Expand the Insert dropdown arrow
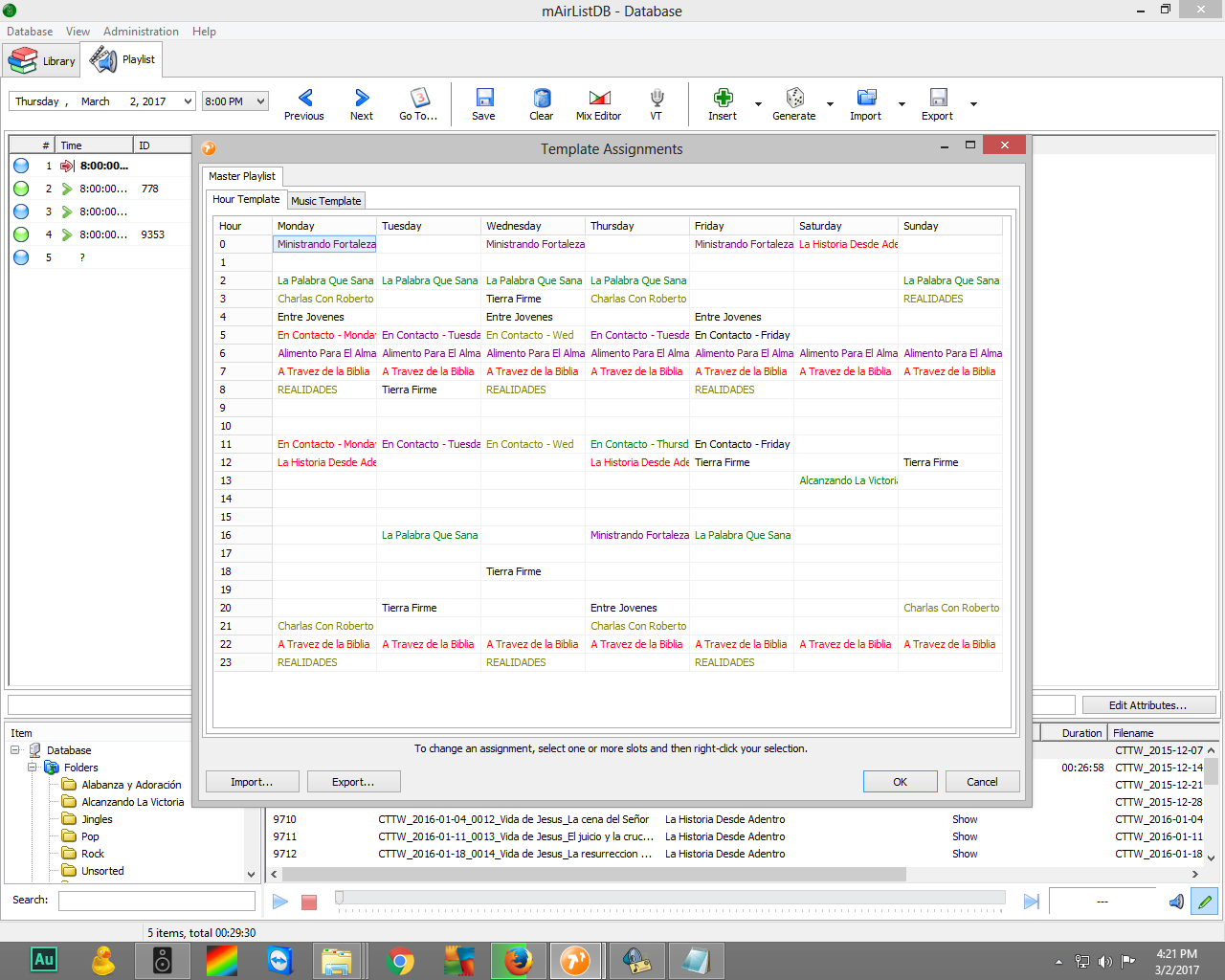This screenshot has width=1225, height=980. (x=758, y=104)
